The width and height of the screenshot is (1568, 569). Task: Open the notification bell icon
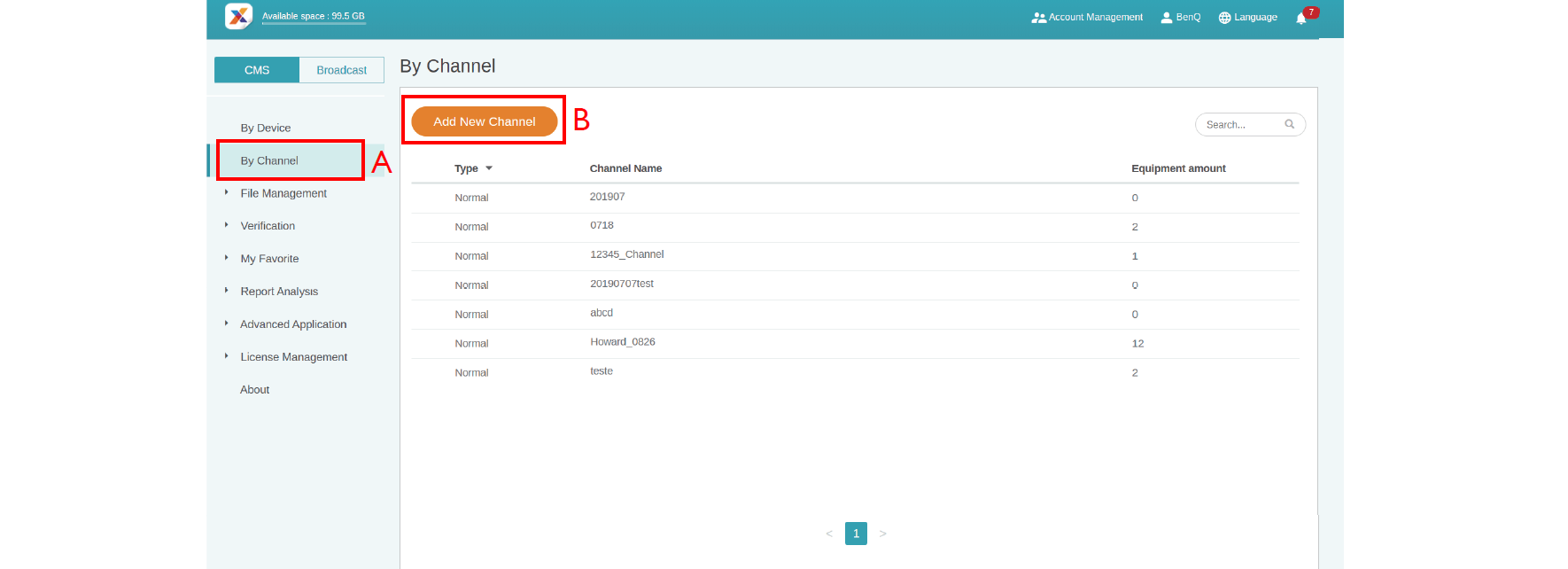(1300, 18)
